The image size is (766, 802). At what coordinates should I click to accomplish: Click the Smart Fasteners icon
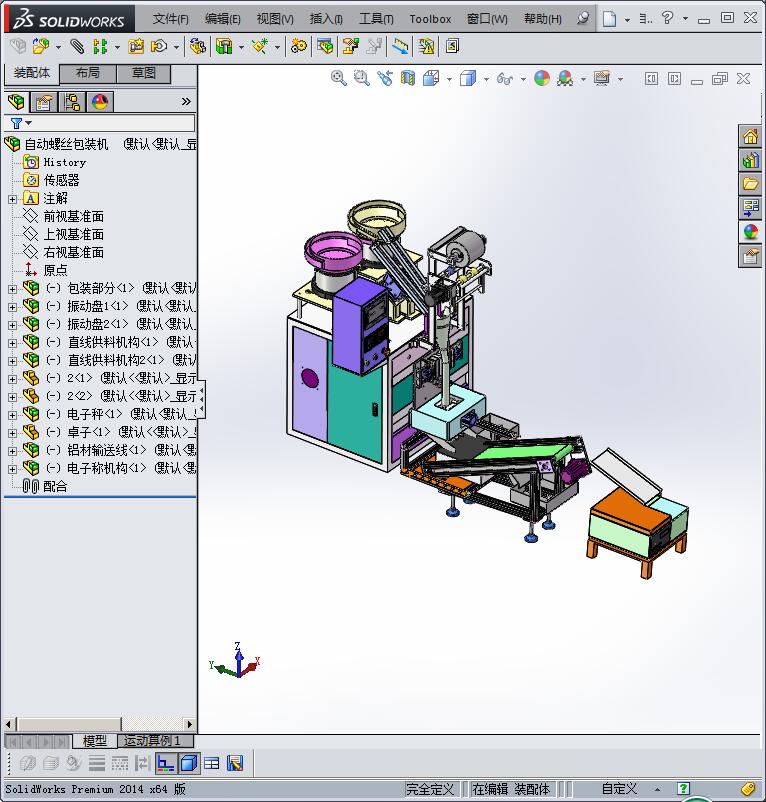[x=136, y=47]
